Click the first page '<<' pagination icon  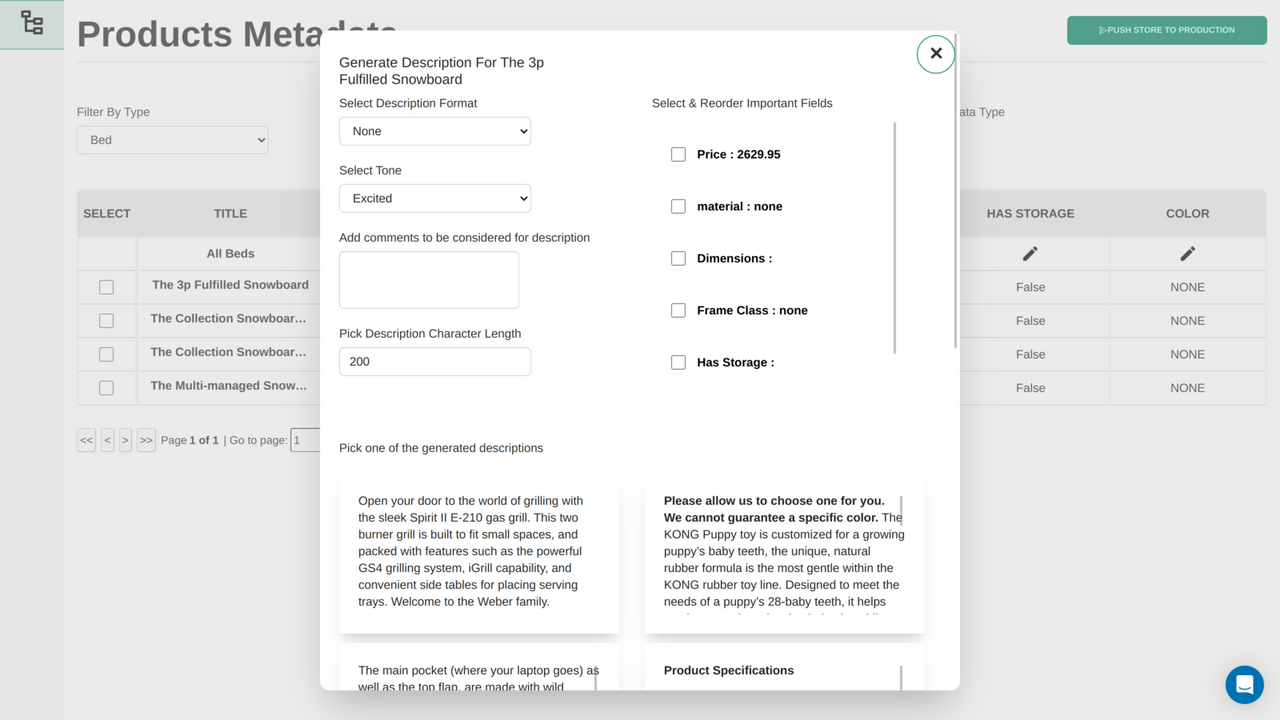(x=86, y=440)
